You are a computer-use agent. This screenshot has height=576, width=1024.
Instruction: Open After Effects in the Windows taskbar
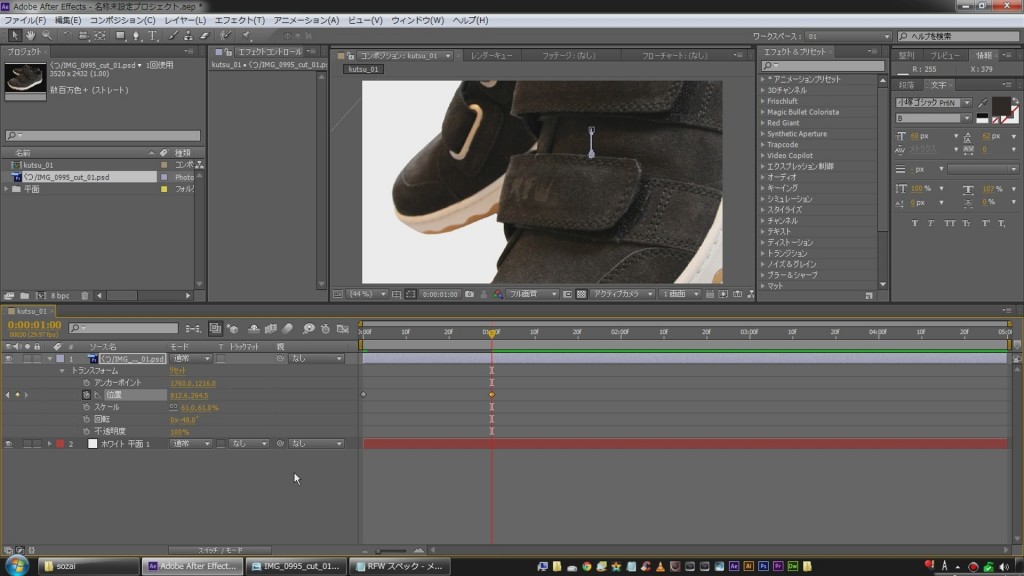pyautogui.click(x=193, y=566)
